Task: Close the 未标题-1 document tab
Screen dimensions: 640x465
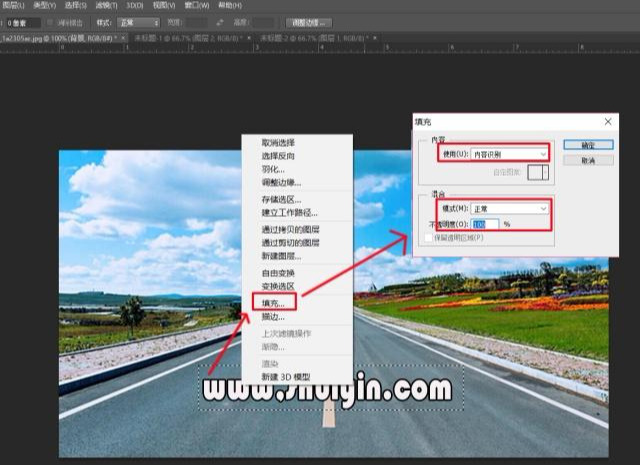Action: point(249,38)
